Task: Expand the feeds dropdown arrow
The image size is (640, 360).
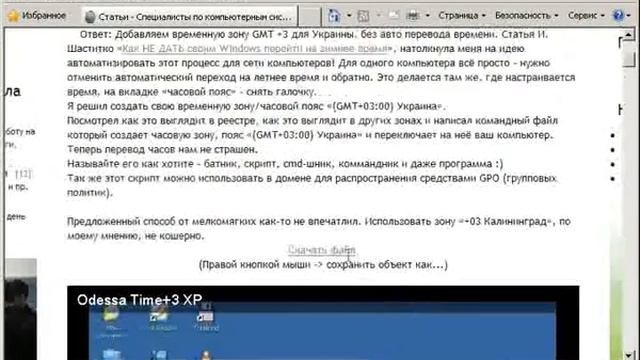Action: [378, 16]
